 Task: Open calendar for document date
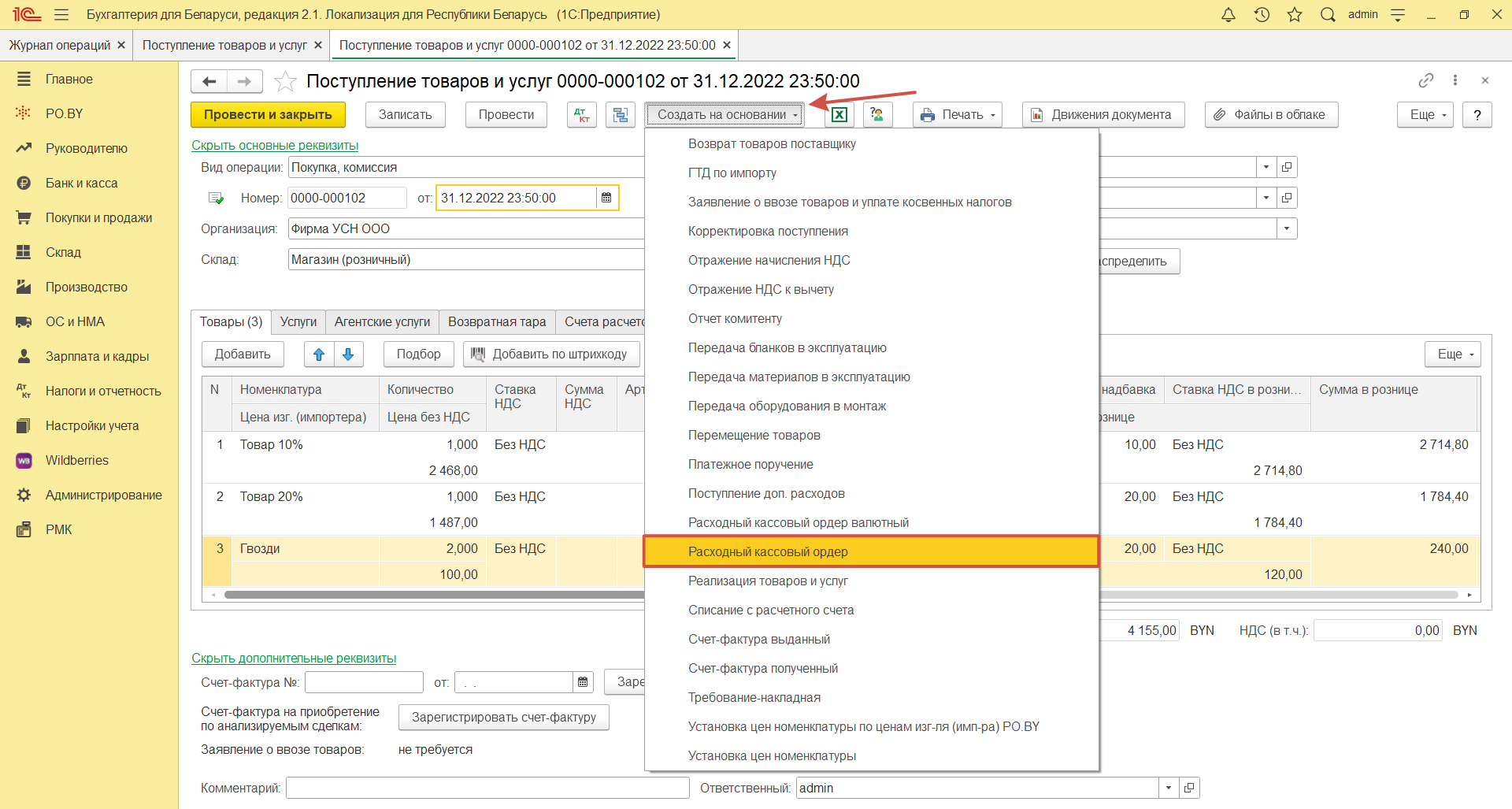[x=606, y=198]
